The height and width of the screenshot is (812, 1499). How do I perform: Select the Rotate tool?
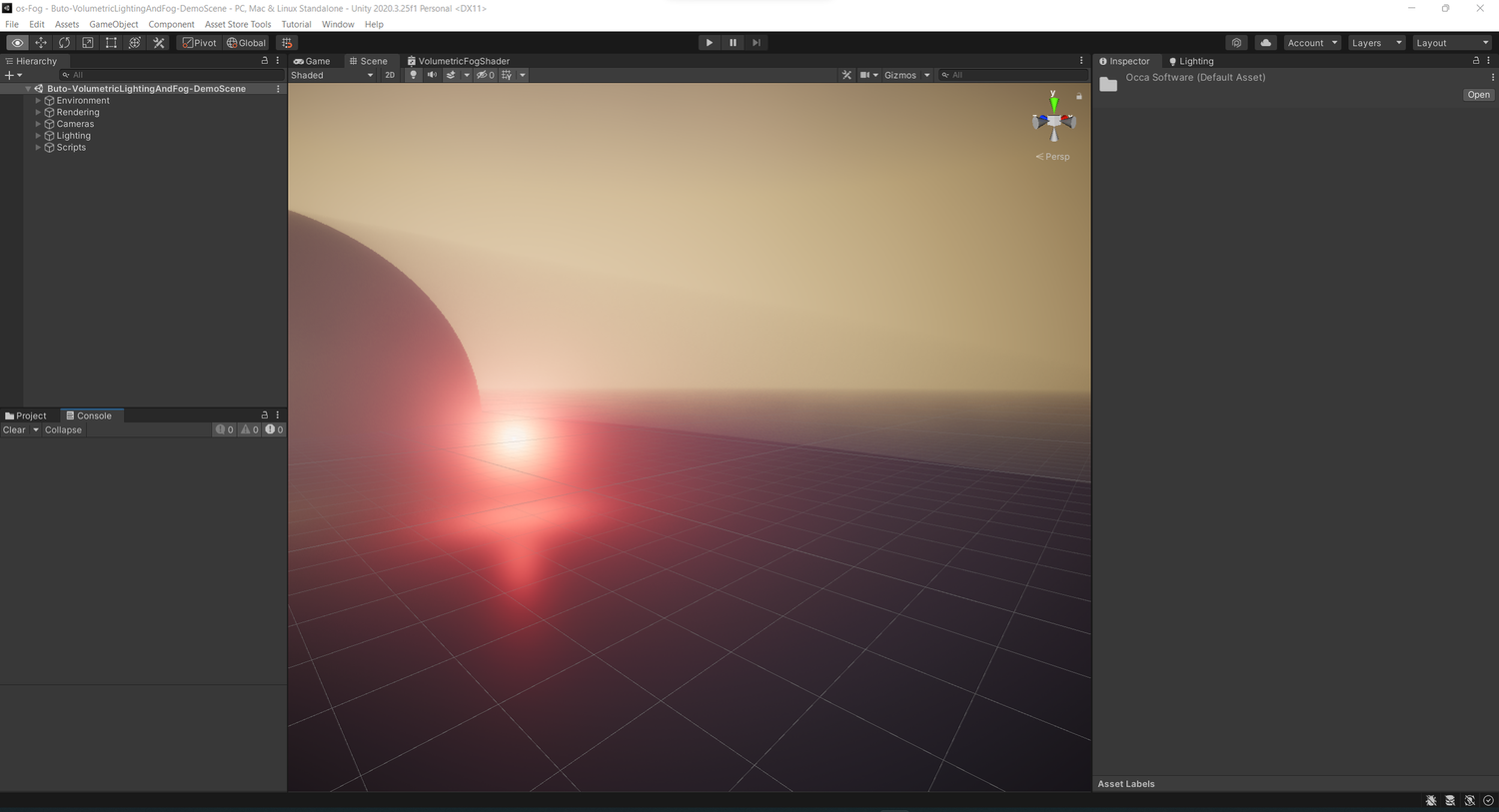[64, 43]
